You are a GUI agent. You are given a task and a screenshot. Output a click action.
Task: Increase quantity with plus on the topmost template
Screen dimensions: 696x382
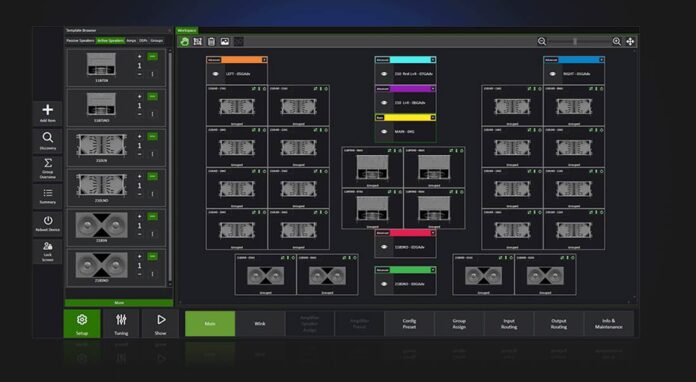(x=139, y=56)
